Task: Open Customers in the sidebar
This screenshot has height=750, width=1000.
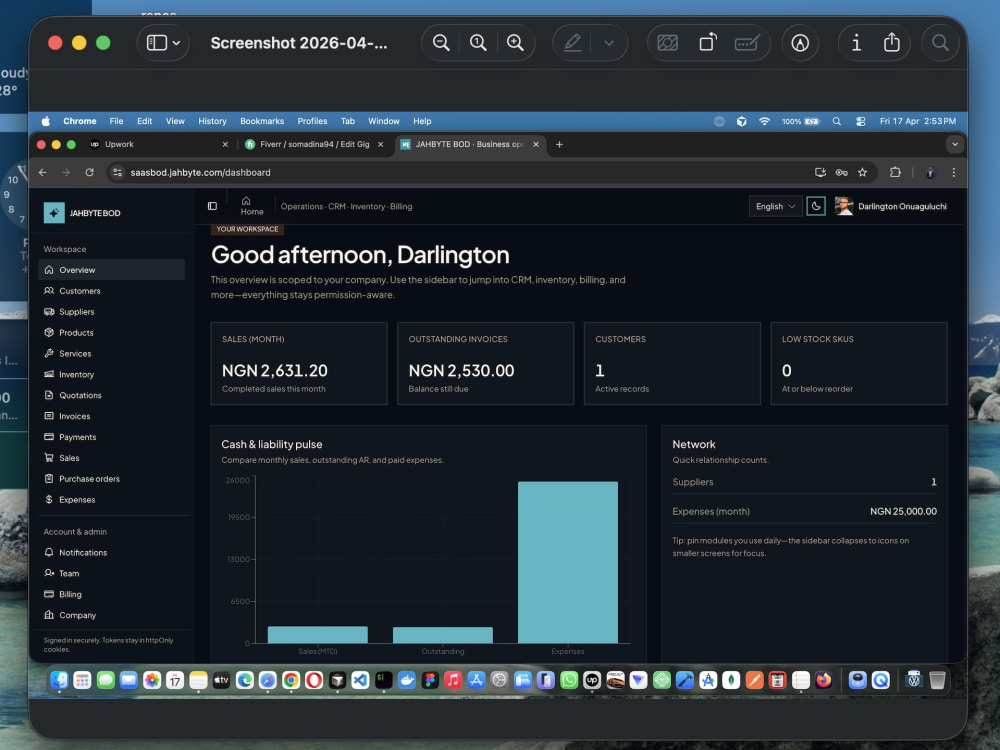Action: pyautogui.click(x=112, y=291)
